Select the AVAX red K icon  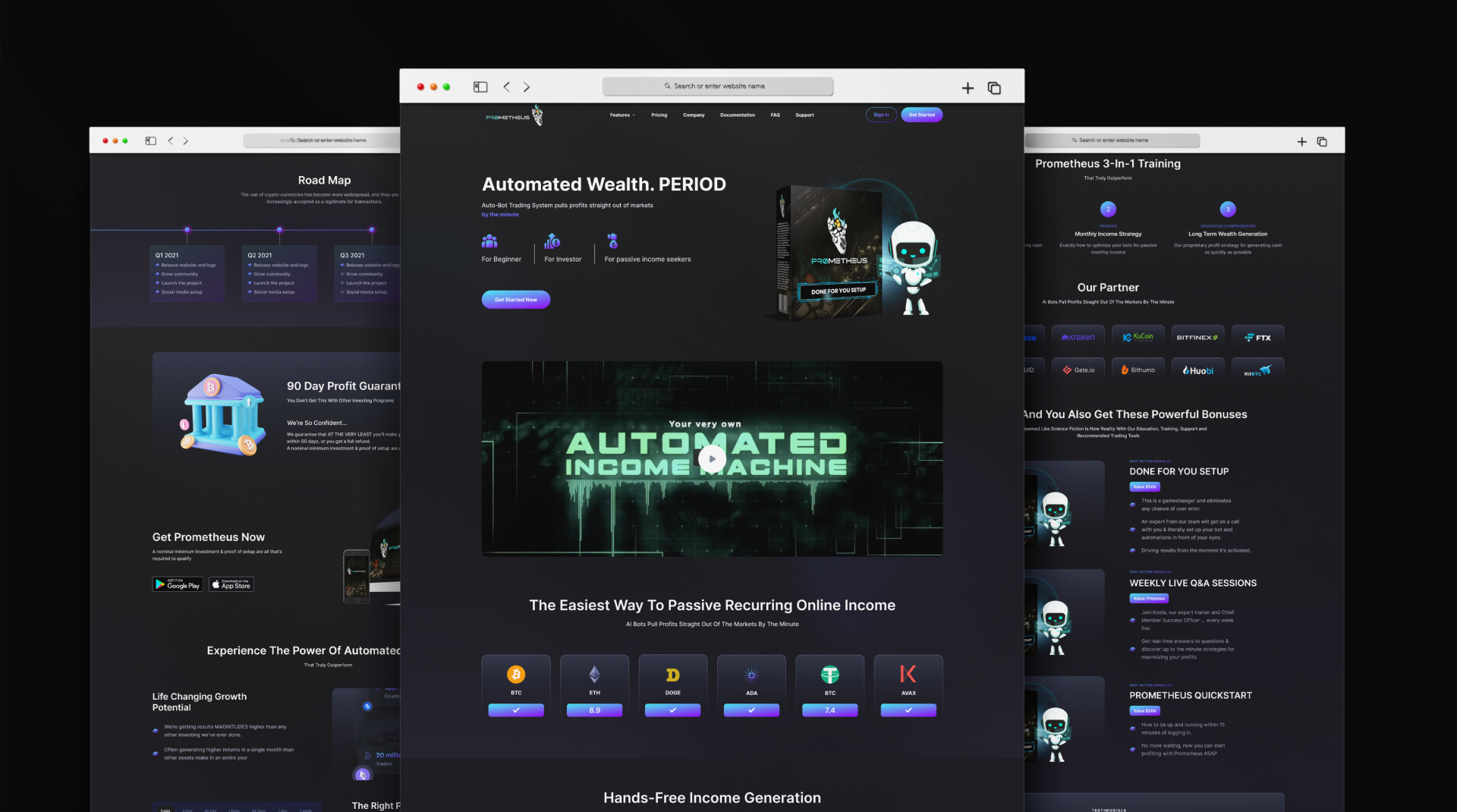coord(908,674)
